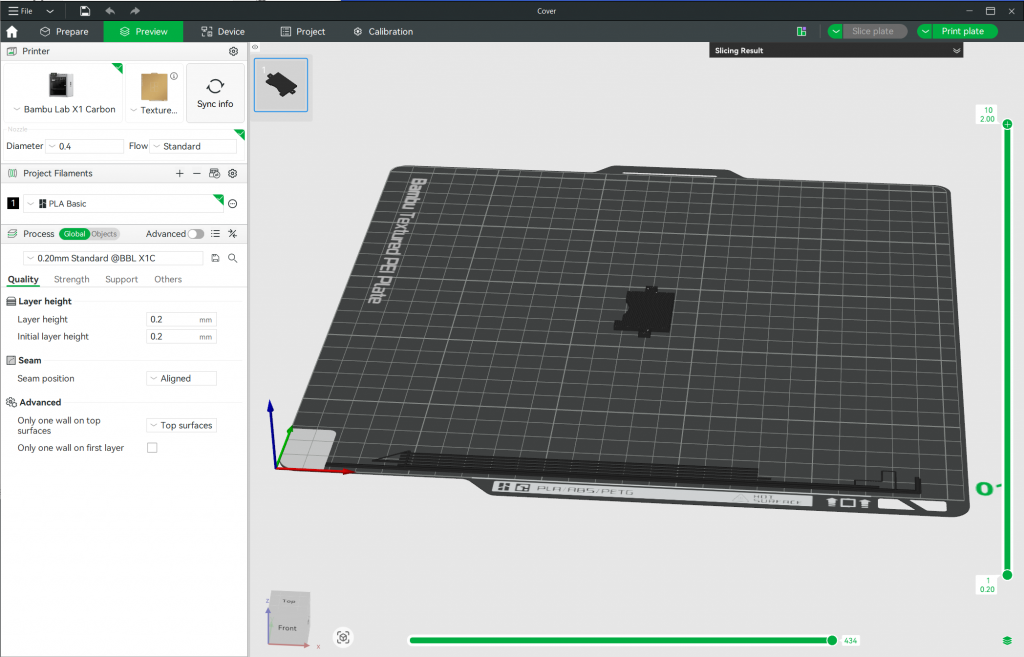Click the Print plate button
The height and width of the screenshot is (657, 1024).
pyautogui.click(x=962, y=32)
